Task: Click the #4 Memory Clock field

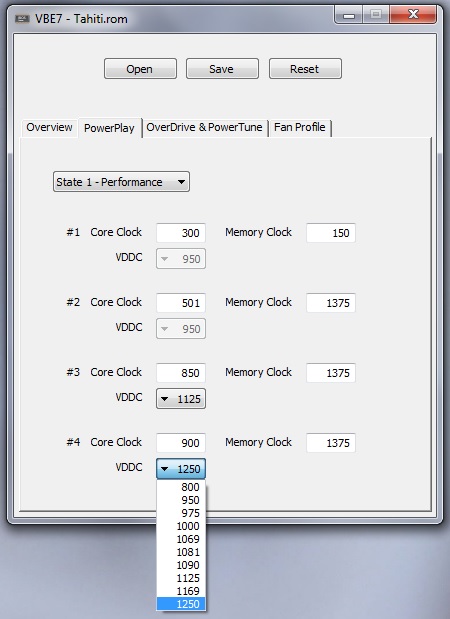Action: point(331,443)
